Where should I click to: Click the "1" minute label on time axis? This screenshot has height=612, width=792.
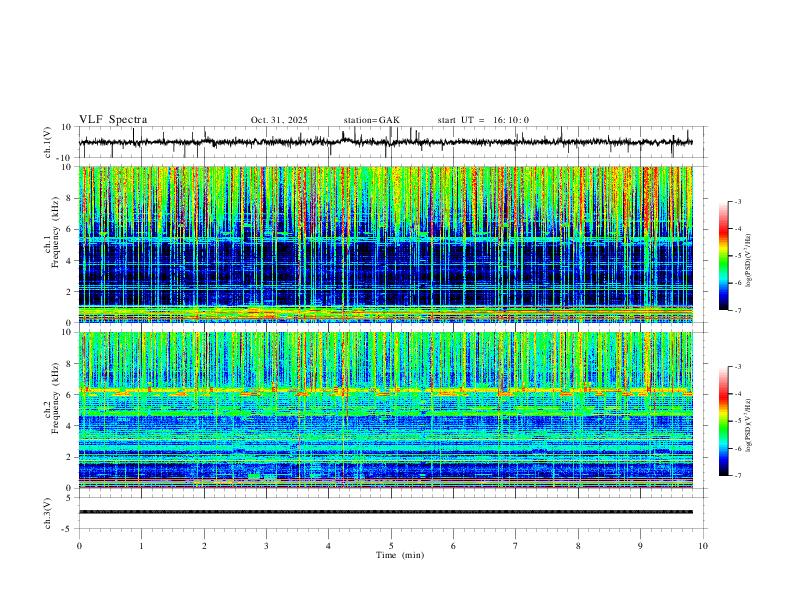[141, 546]
